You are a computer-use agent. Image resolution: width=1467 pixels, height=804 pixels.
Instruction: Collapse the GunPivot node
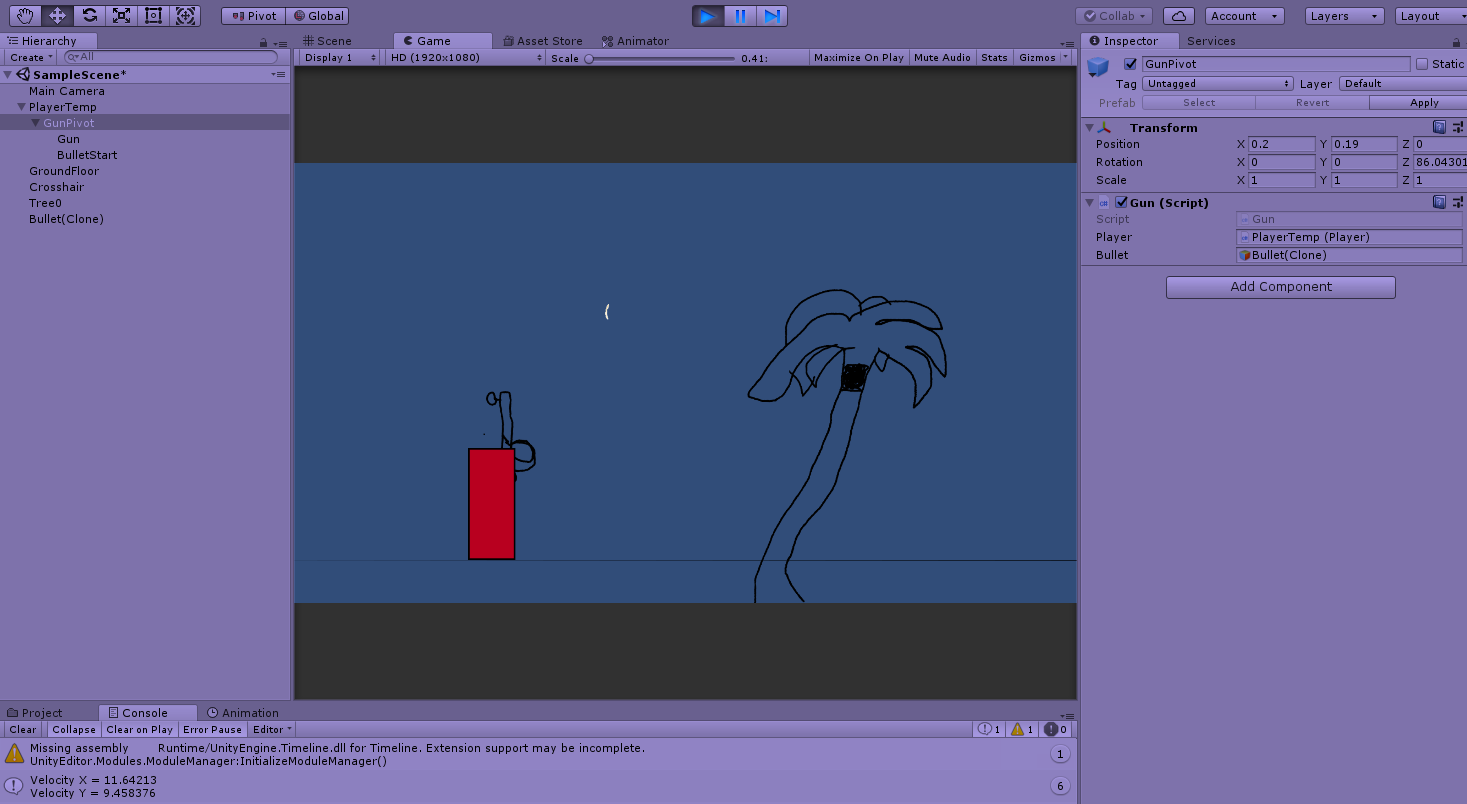point(36,123)
